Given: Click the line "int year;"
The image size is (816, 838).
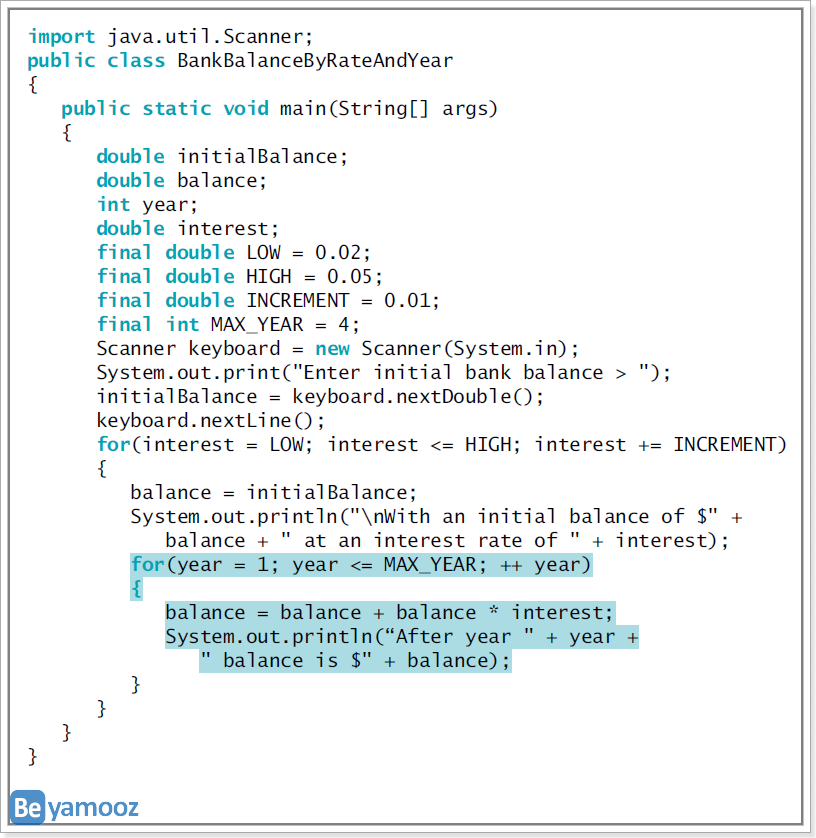Looking at the screenshot, I should [147, 205].
